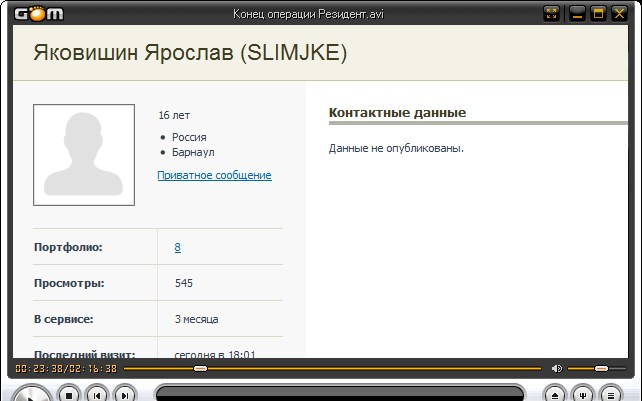This screenshot has height=401, width=642.
Task: Stop video playback
Action: coord(68,394)
